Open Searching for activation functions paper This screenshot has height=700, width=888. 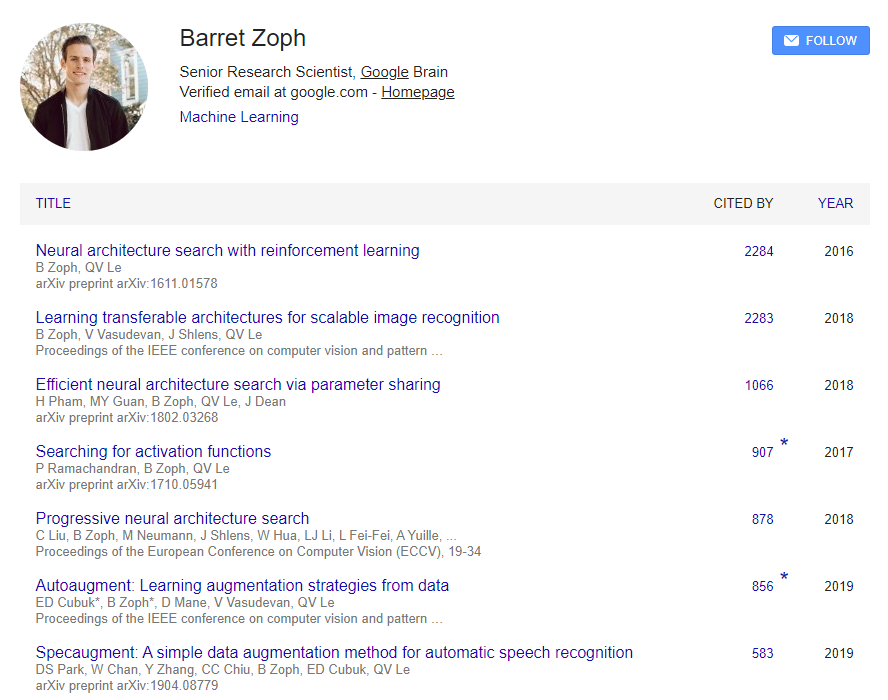click(153, 451)
